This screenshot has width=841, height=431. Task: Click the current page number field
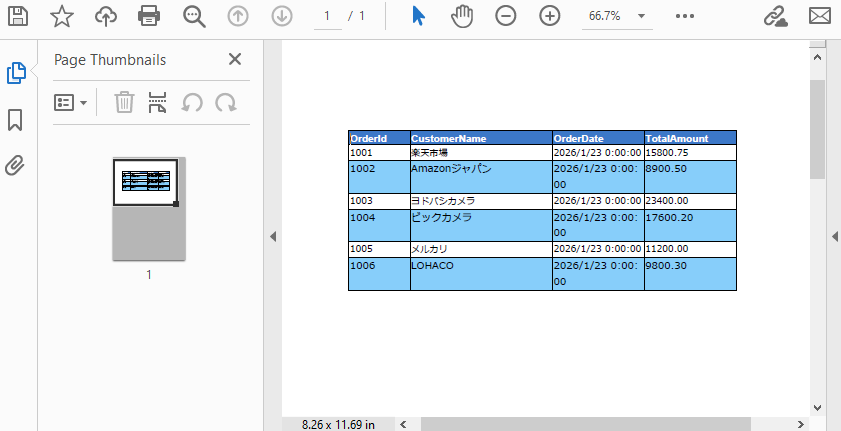coord(327,16)
